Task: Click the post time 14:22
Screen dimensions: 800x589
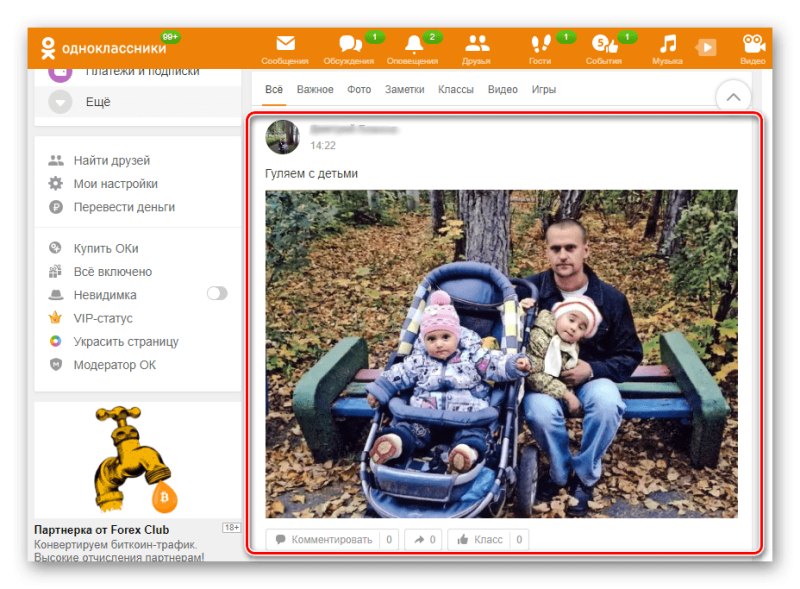Action: pyautogui.click(x=323, y=145)
